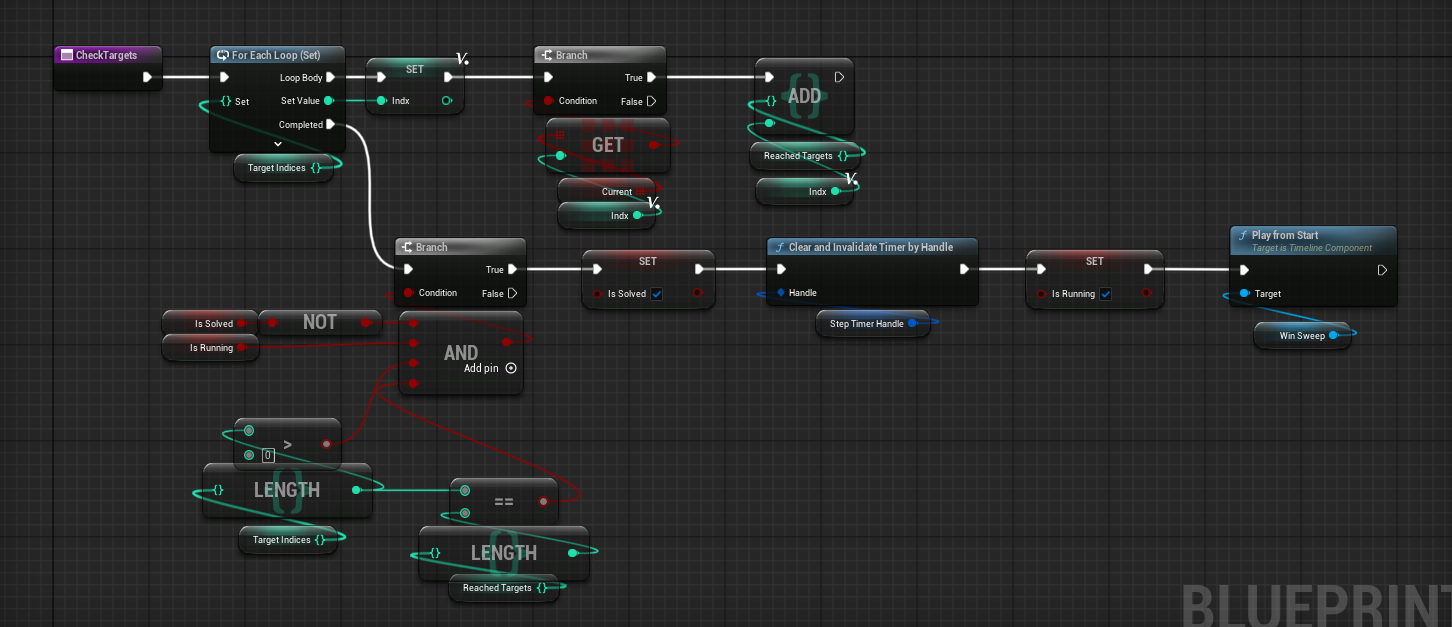Screen dimensions: 1452x627
Task: Click the Clear and Invalidate Timer exec output pin
Action: (x=964, y=269)
